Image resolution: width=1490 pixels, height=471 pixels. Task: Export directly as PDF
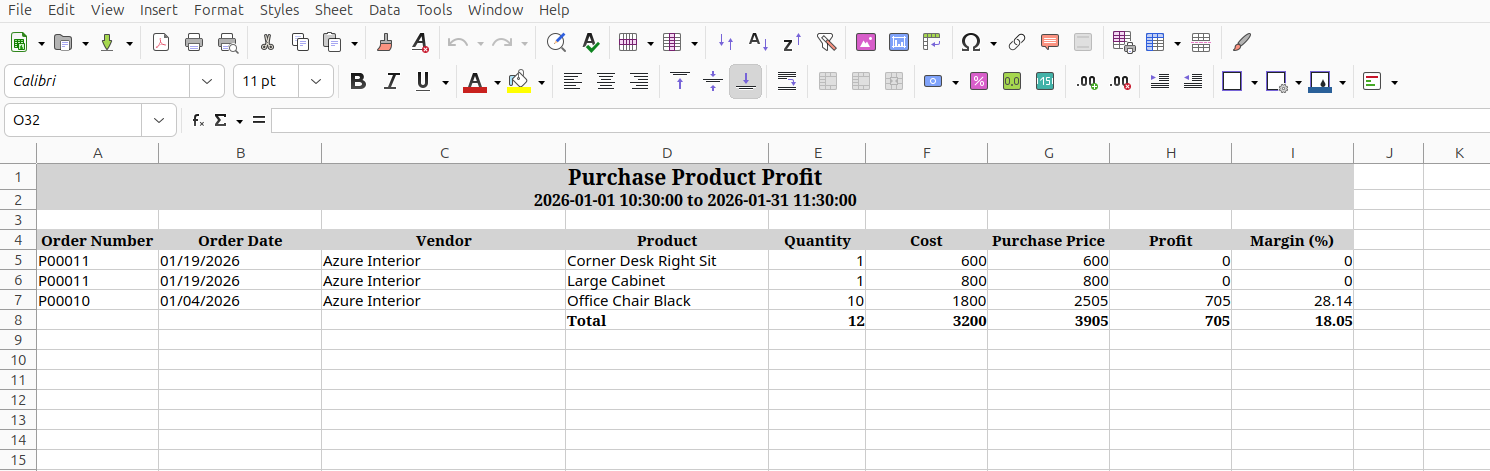click(161, 43)
